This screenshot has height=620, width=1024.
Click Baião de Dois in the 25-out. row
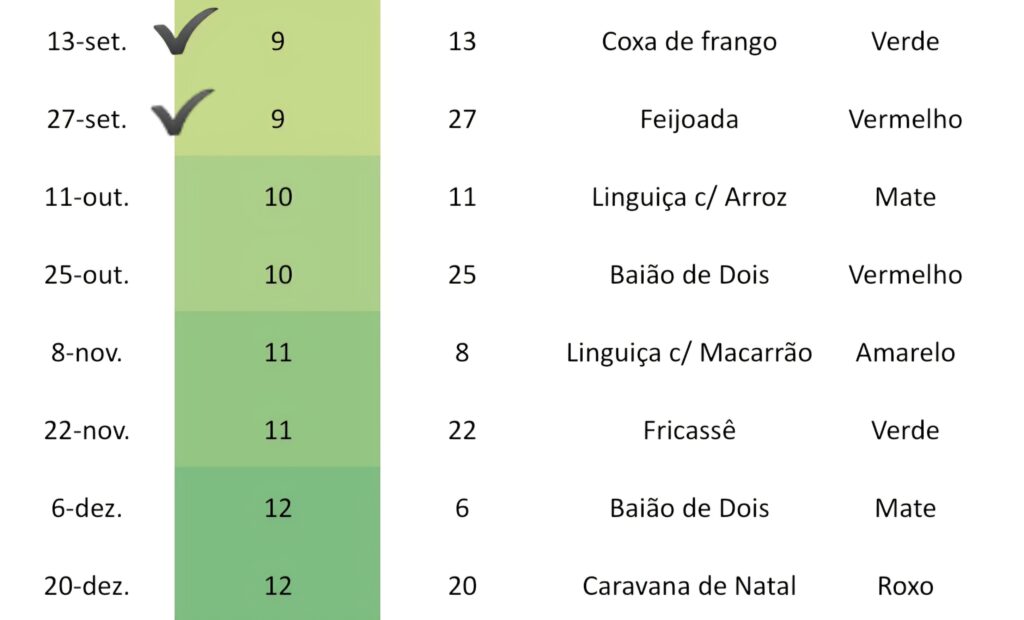(689, 275)
